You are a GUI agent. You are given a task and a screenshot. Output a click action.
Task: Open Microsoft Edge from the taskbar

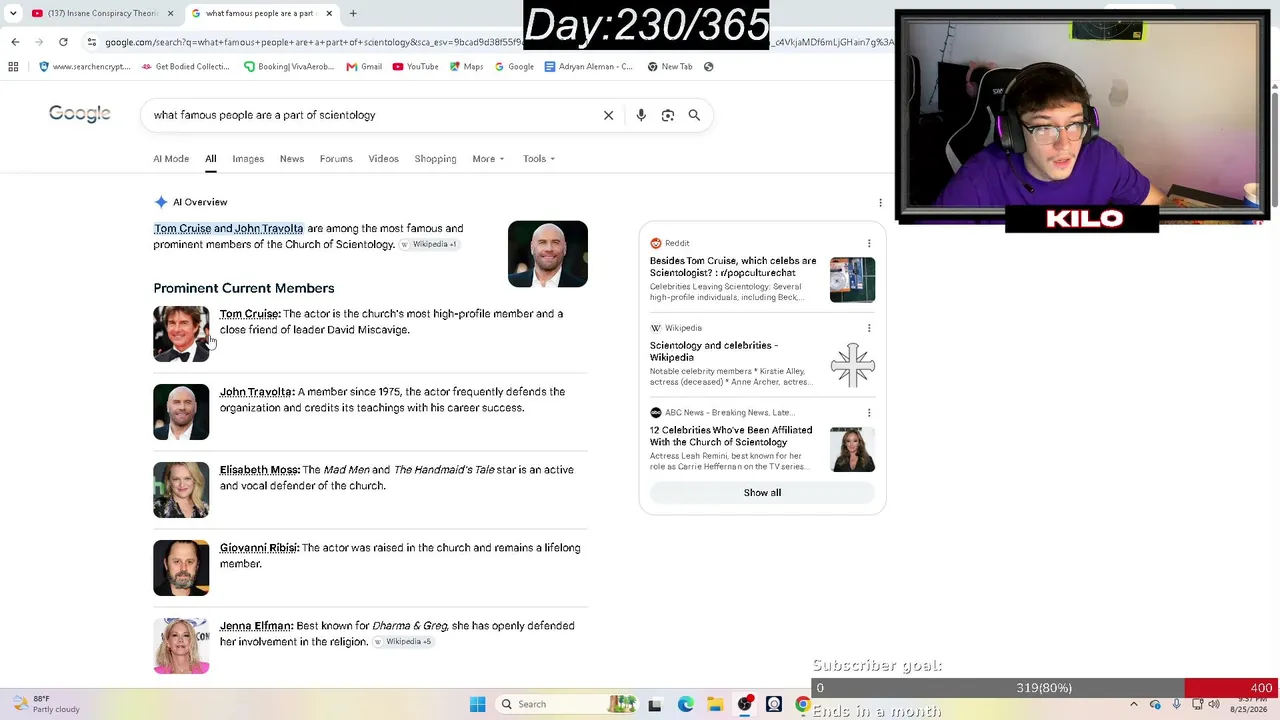[686, 704]
